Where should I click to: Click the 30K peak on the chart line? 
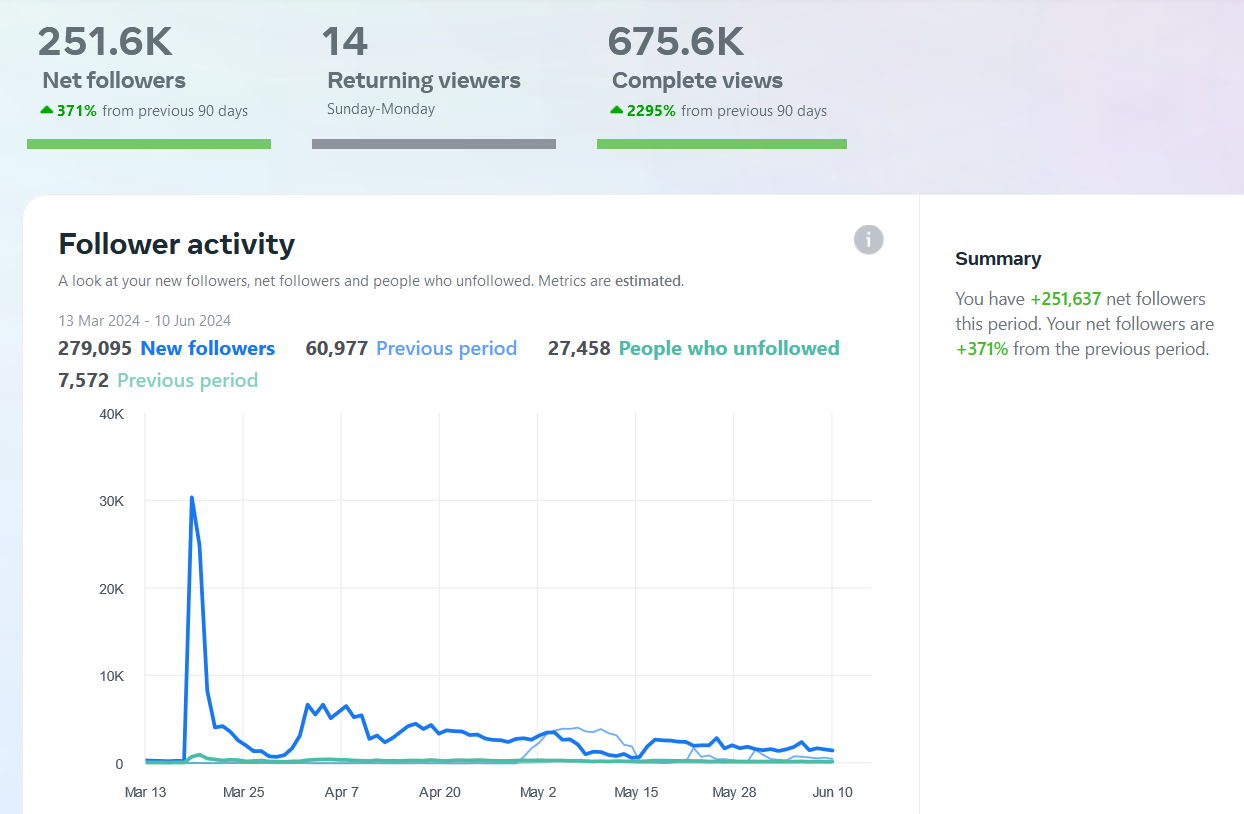[x=191, y=497]
